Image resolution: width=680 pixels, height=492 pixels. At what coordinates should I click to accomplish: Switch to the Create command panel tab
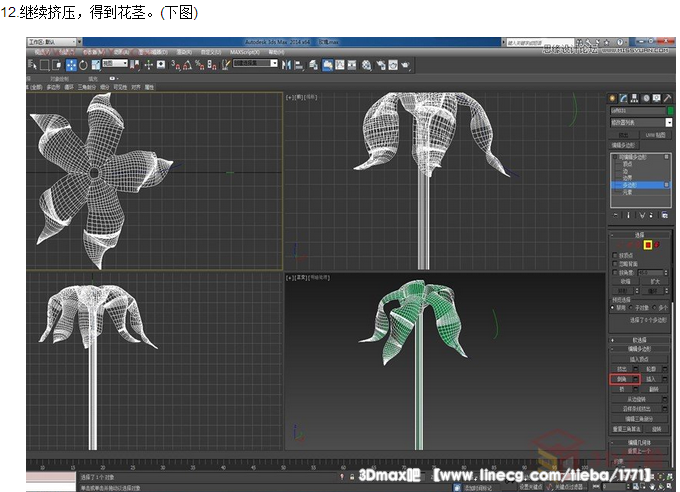(x=612, y=98)
